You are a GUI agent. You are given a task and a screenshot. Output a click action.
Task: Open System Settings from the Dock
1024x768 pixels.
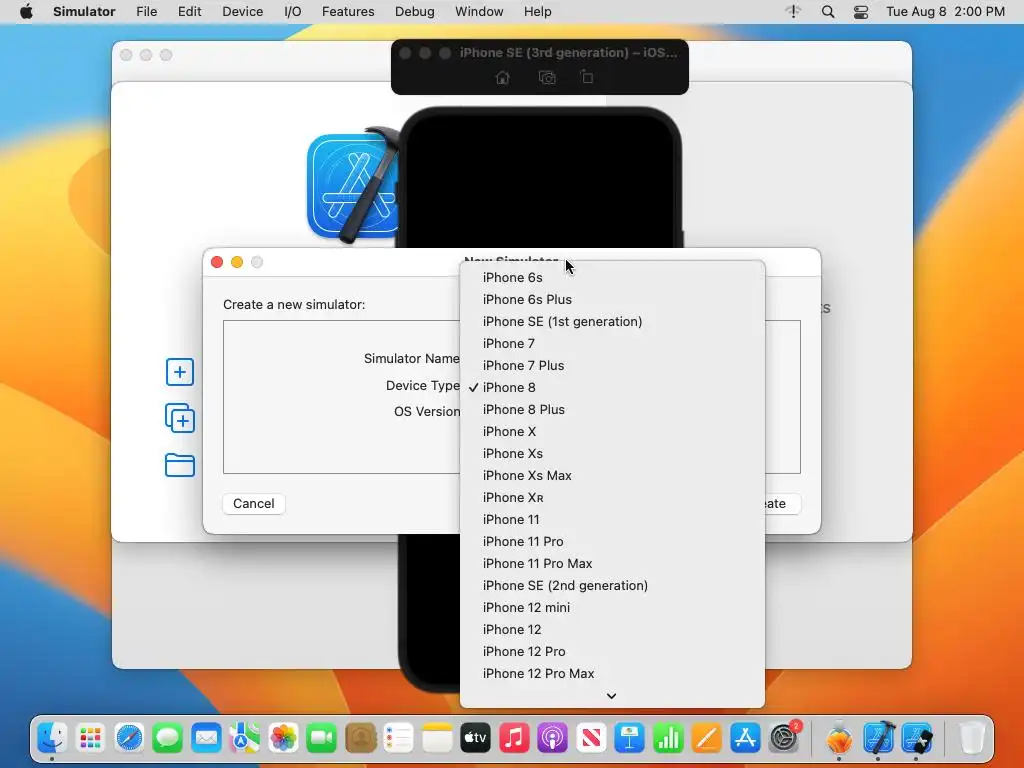[784, 739]
